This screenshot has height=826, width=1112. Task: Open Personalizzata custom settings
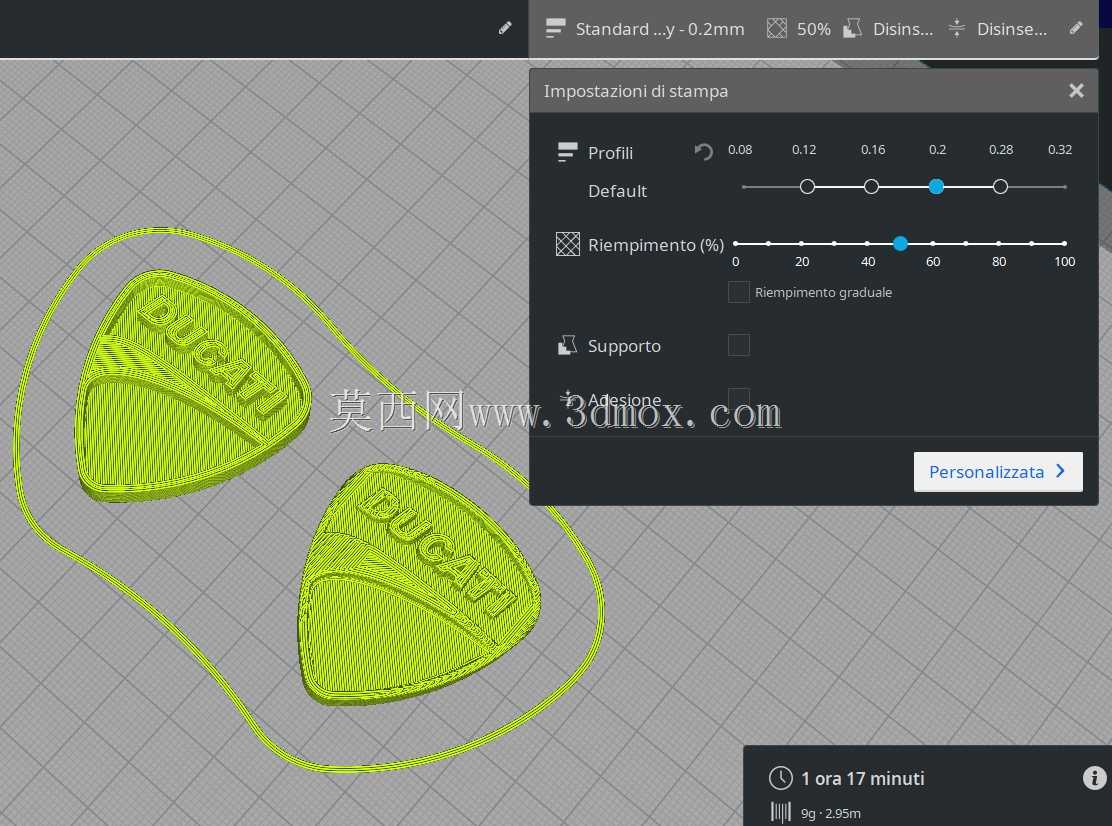[x=998, y=471]
